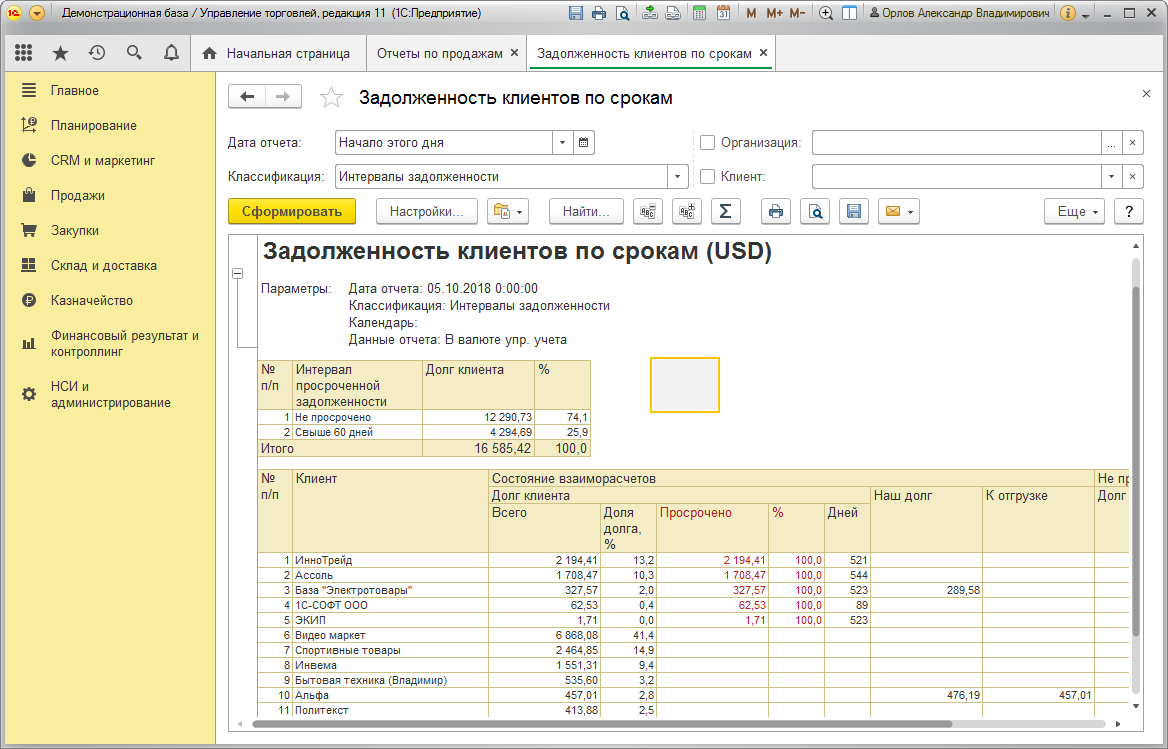Open the Клиент field dropdown arrow
1168x749 pixels.
click(1111, 176)
